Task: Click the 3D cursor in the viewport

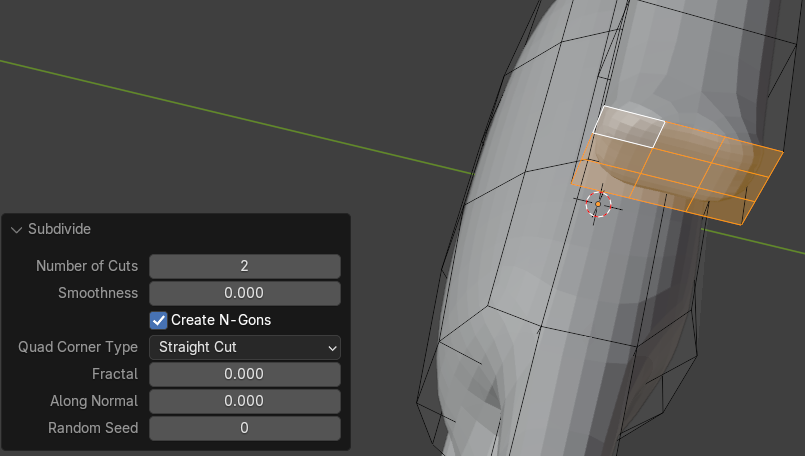Action: 598,204
